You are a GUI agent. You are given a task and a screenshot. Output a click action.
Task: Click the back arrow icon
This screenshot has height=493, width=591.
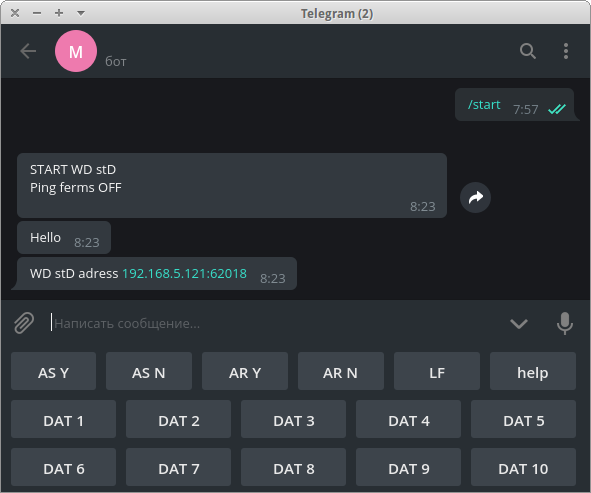tap(28, 51)
